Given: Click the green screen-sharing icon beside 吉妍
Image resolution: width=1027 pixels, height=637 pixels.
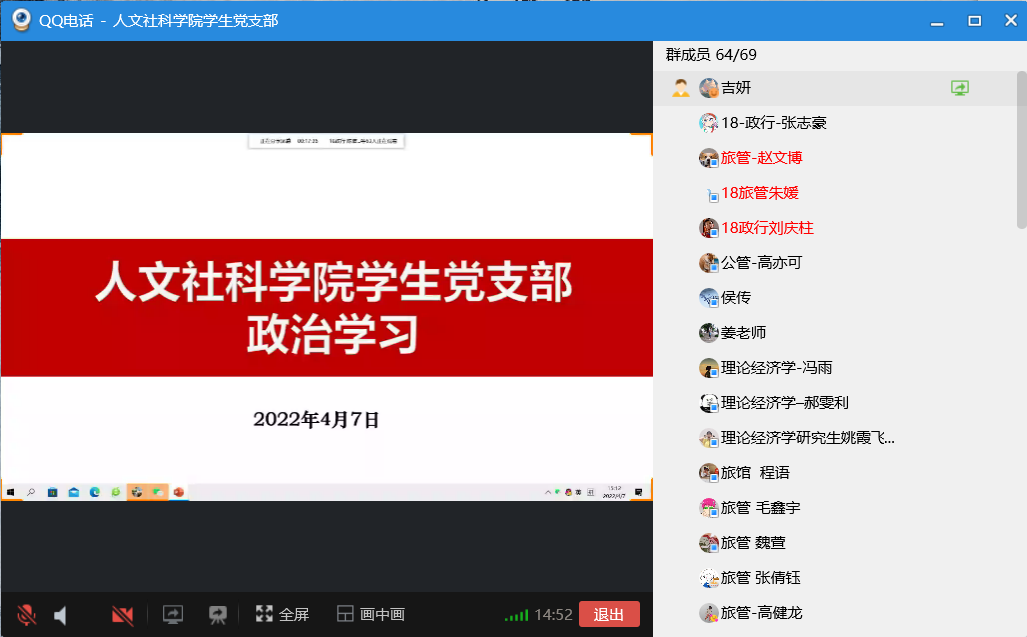Looking at the screenshot, I should (x=960, y=88).
